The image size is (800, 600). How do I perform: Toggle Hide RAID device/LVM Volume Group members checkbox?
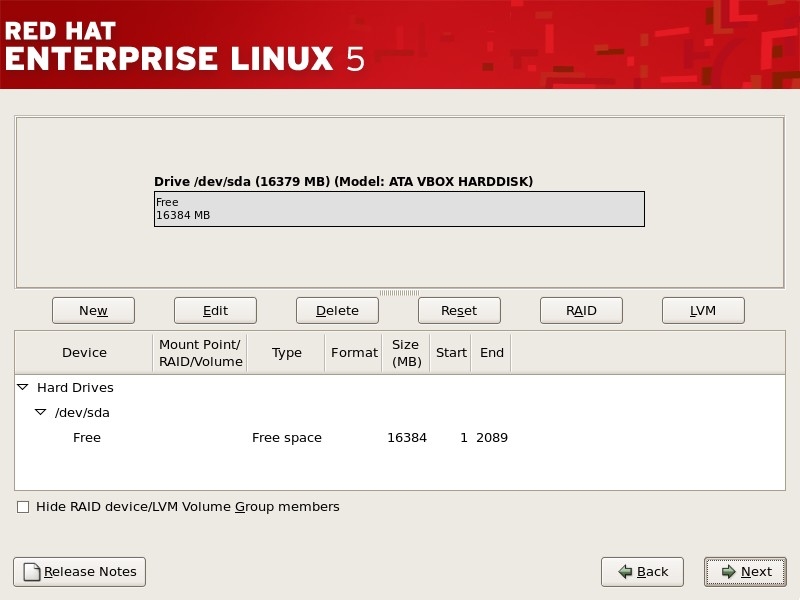[23, 507]
